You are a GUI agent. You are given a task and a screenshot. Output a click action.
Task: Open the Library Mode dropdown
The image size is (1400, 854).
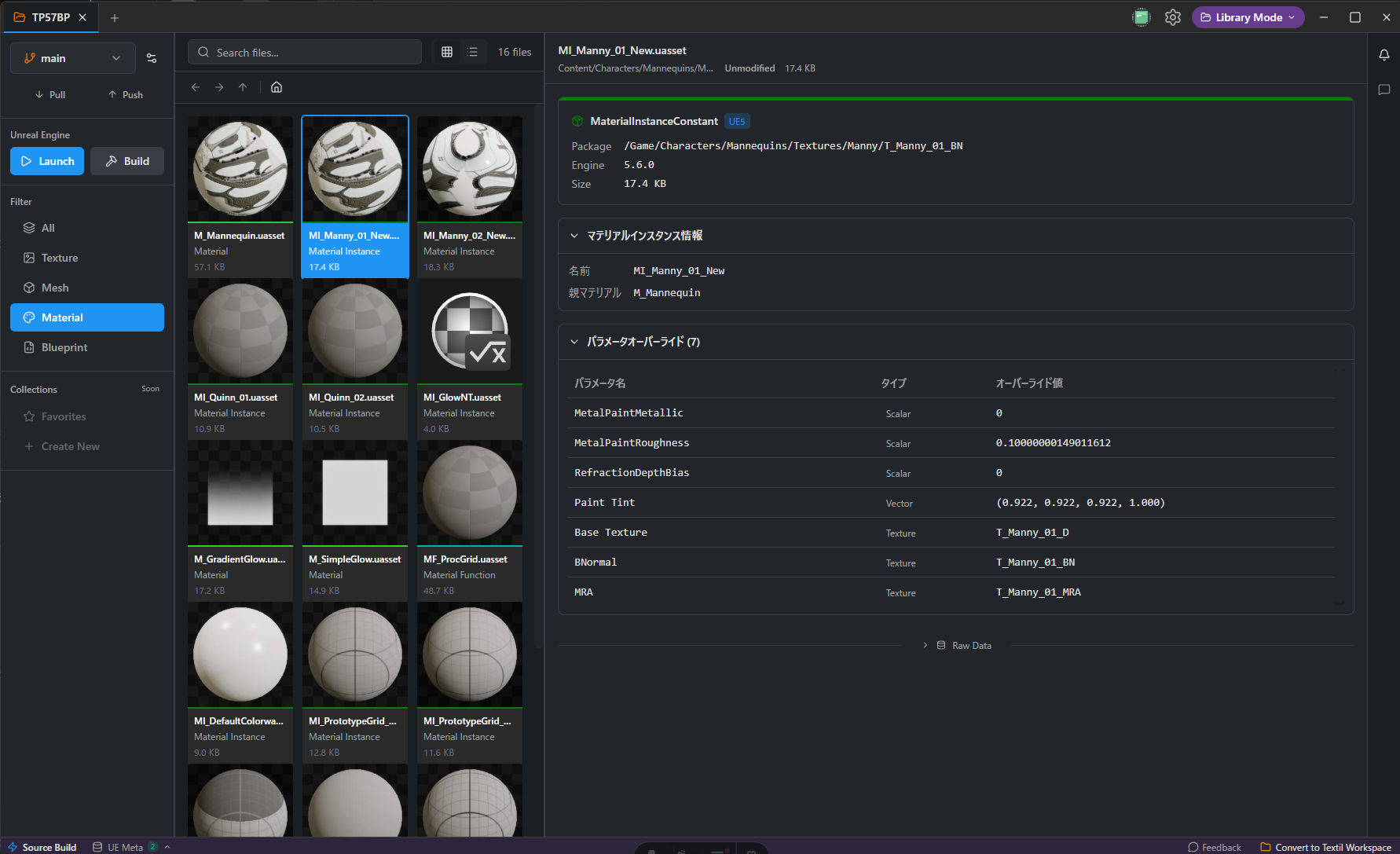pos(1248,17)
